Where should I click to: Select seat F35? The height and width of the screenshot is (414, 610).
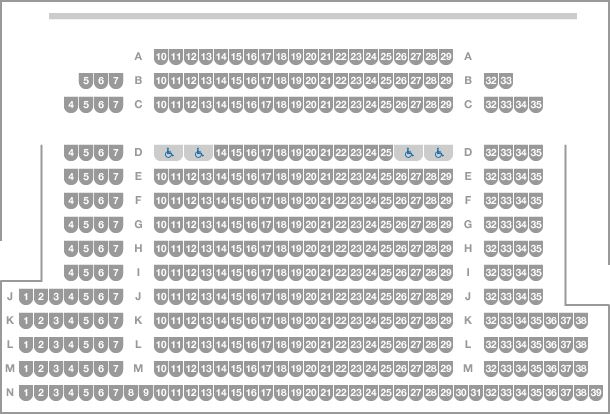pyautogui.click(x=536, y=201)
